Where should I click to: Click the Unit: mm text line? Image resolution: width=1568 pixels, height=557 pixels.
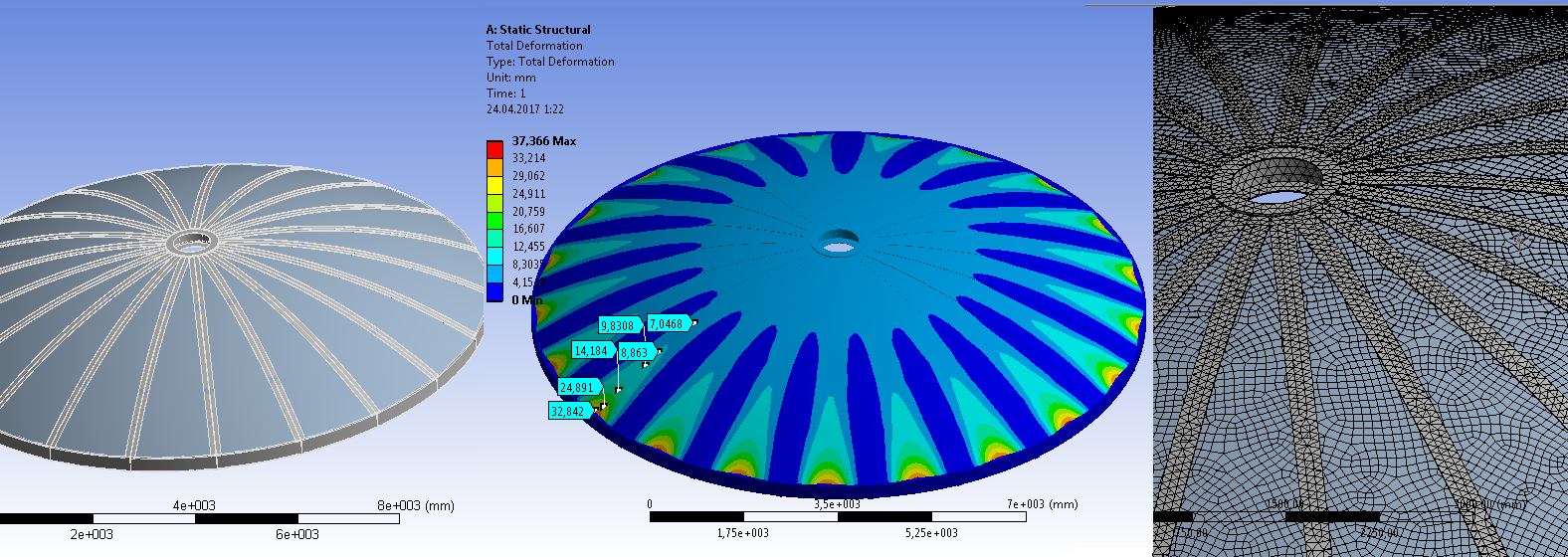click(x=511, y=78)
